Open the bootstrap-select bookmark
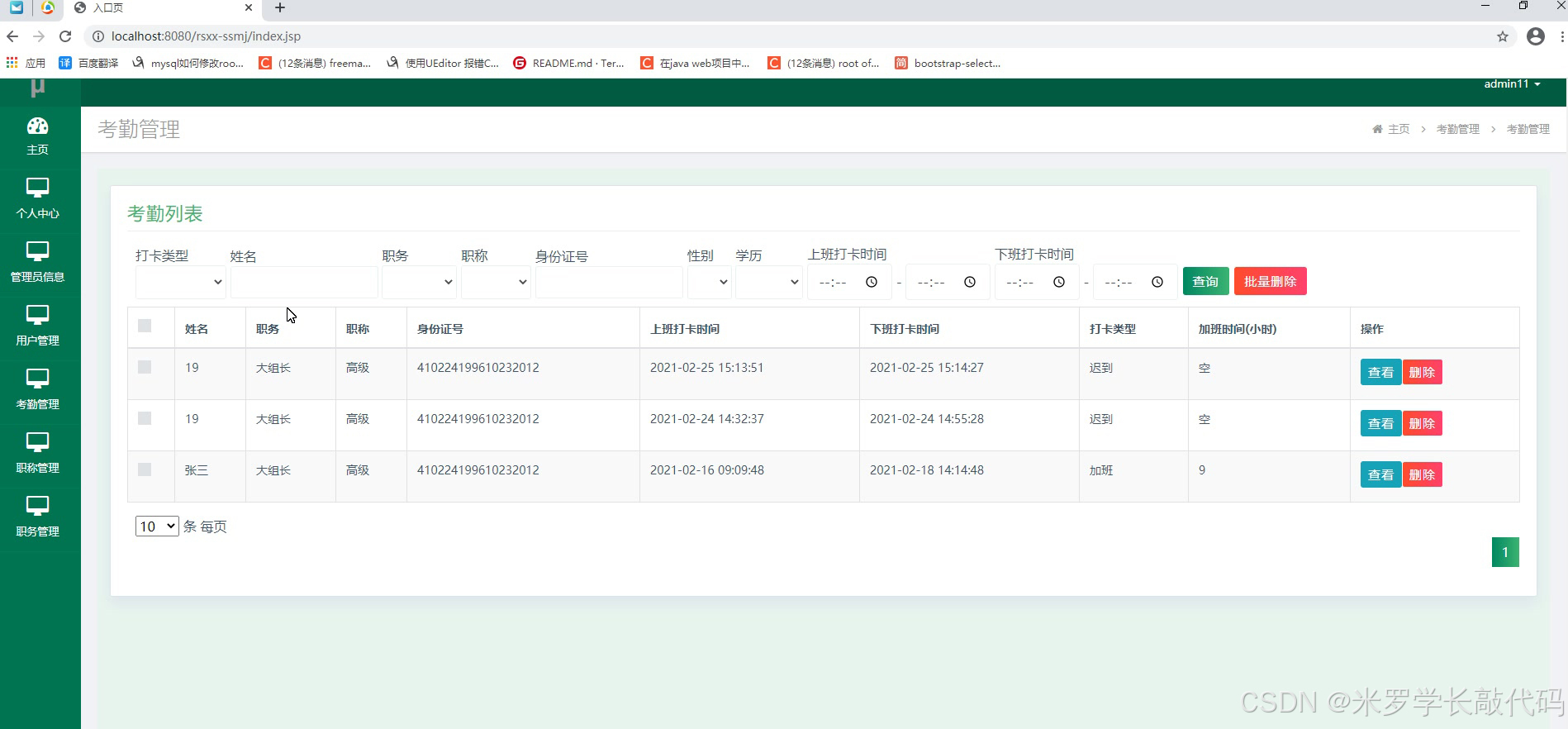This screenshot has height=729, width=1568. point(948,63)
